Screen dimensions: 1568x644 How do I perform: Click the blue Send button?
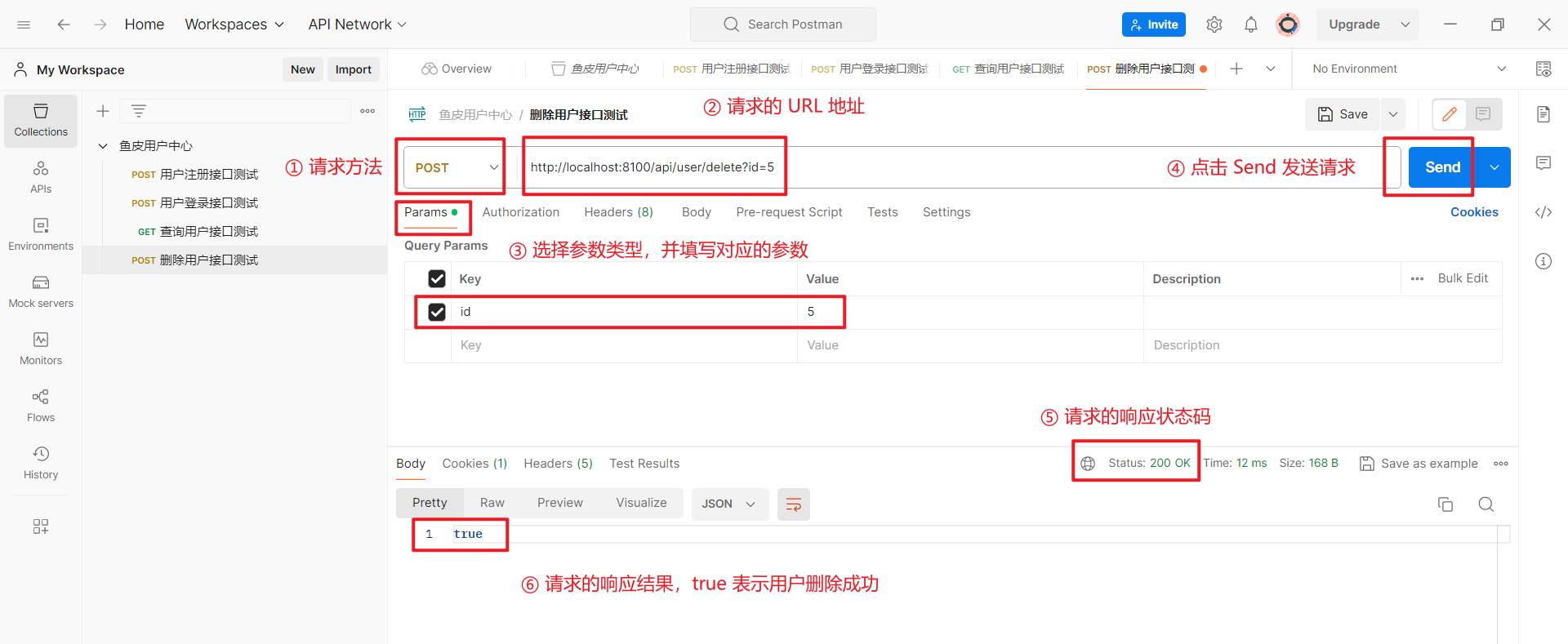(x=1441, y=167)
